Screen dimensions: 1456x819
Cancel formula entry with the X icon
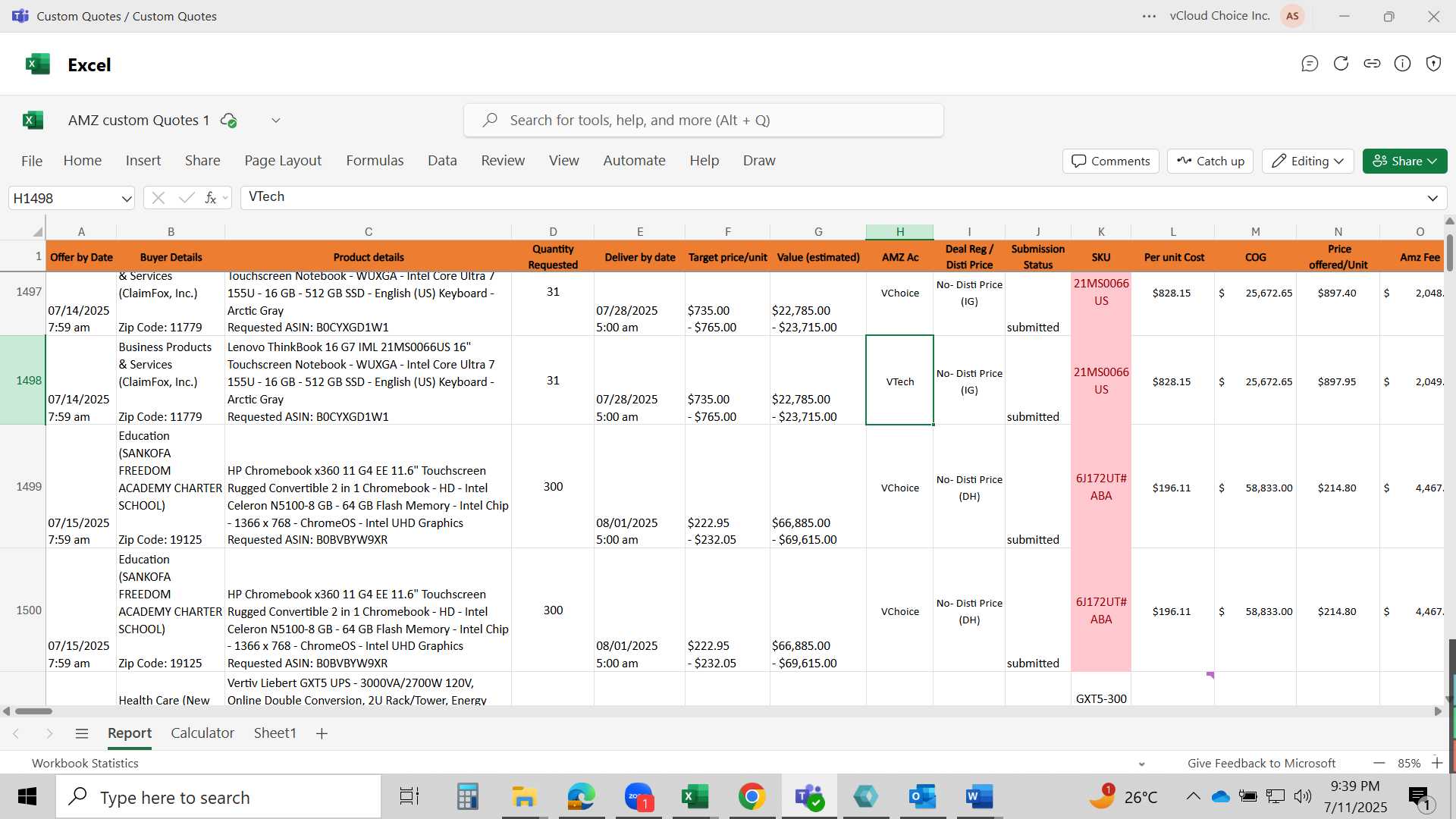click(x=158, y=198)
